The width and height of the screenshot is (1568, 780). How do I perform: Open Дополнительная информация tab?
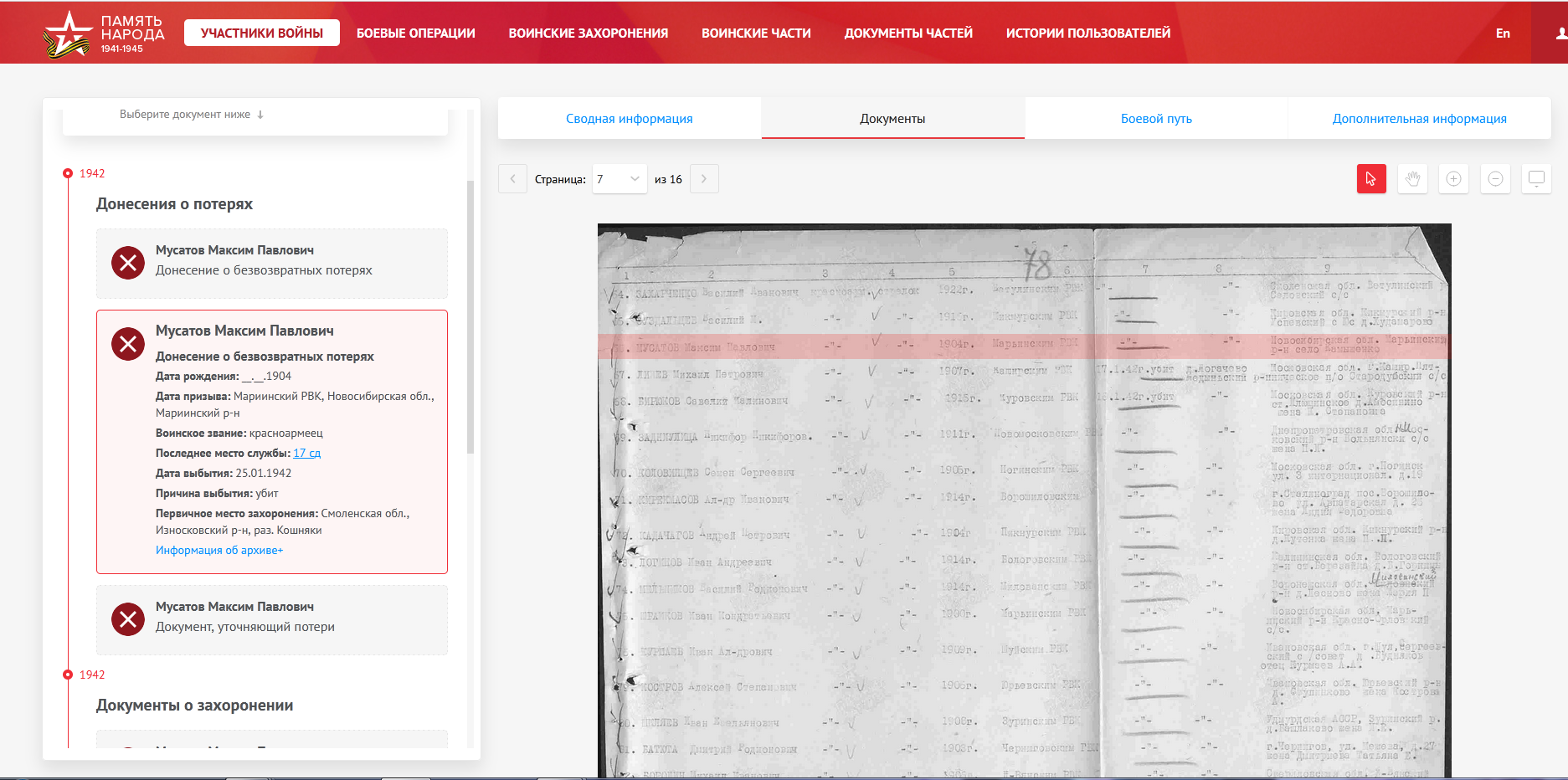point(1419,119)
